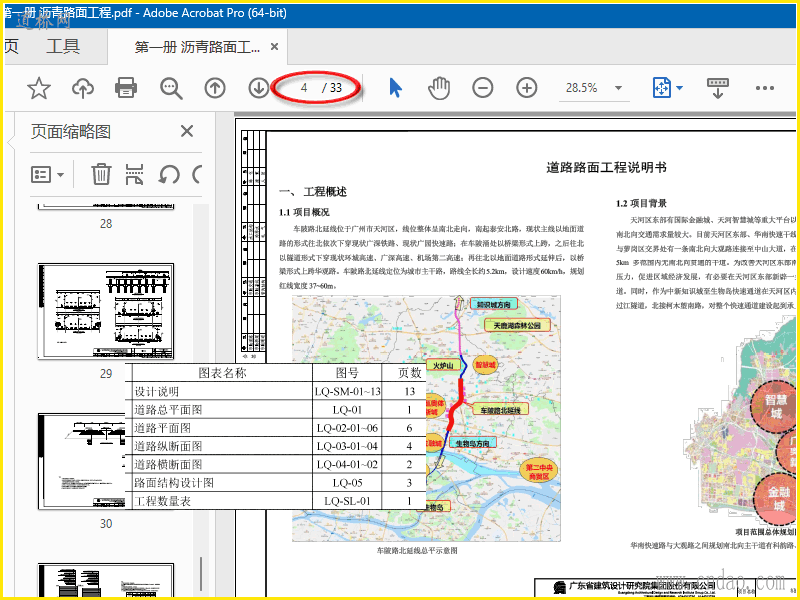Zoom out using the minus button
Screen dimensions: 800x600
pyautogui.click(x=483, y=88)
